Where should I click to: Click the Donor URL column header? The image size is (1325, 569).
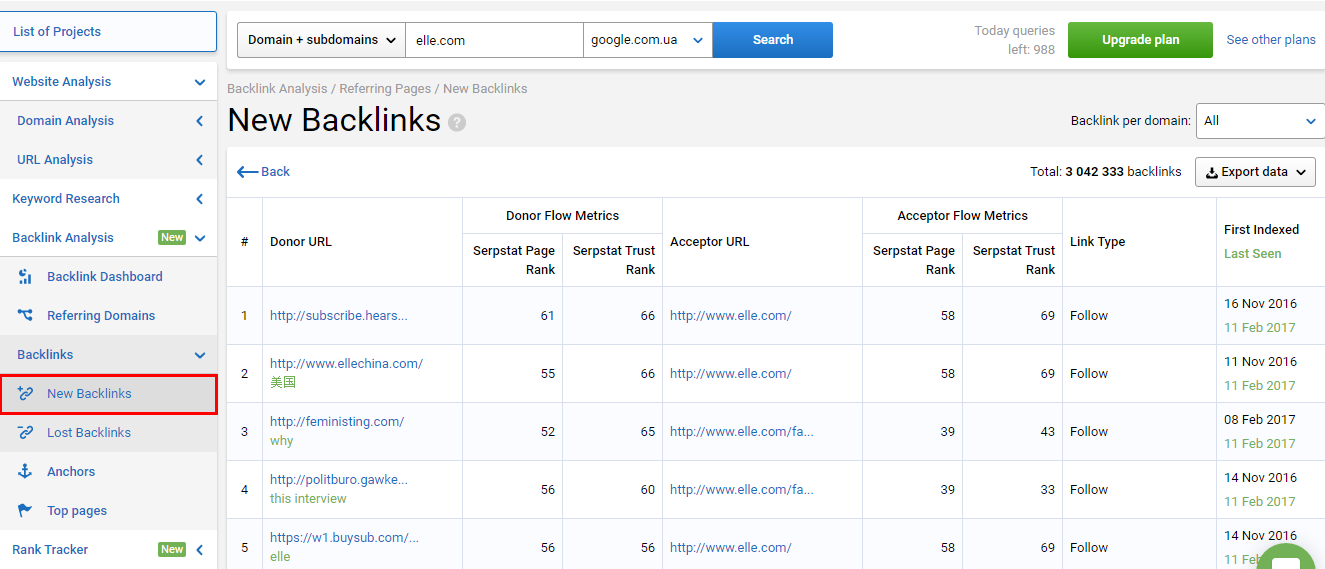pos(301,242)
